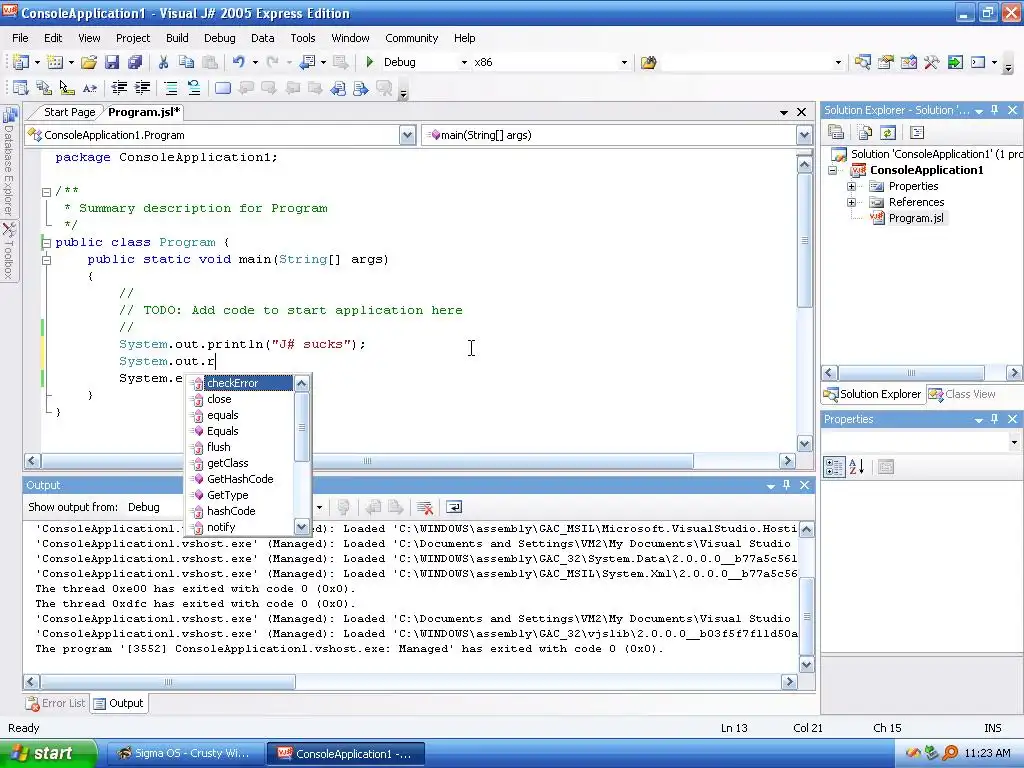Click the Comment Out Selected Lines icon
The height and width of the screenshot is (768, 1024).
click(x=170, y=88)
